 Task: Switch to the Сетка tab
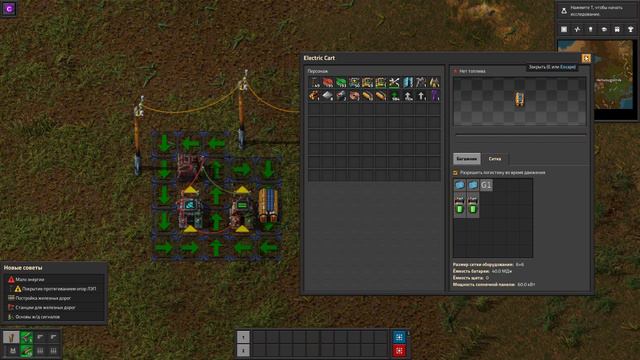(x=495, y=159)
